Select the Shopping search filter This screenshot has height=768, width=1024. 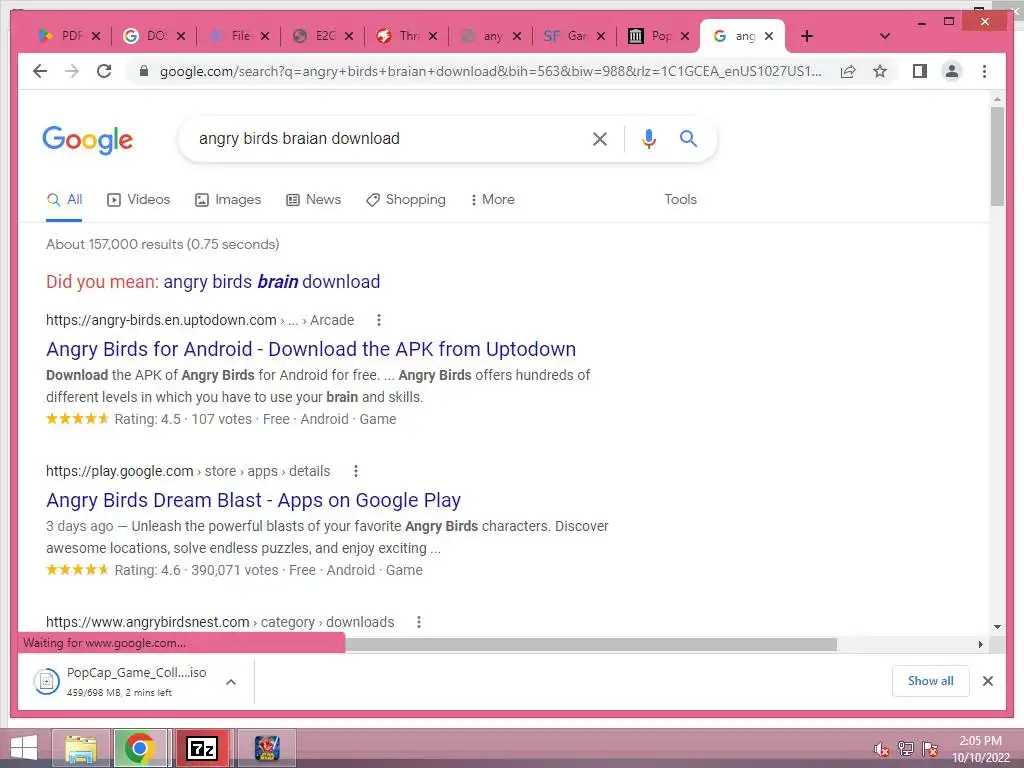[406, 200]
